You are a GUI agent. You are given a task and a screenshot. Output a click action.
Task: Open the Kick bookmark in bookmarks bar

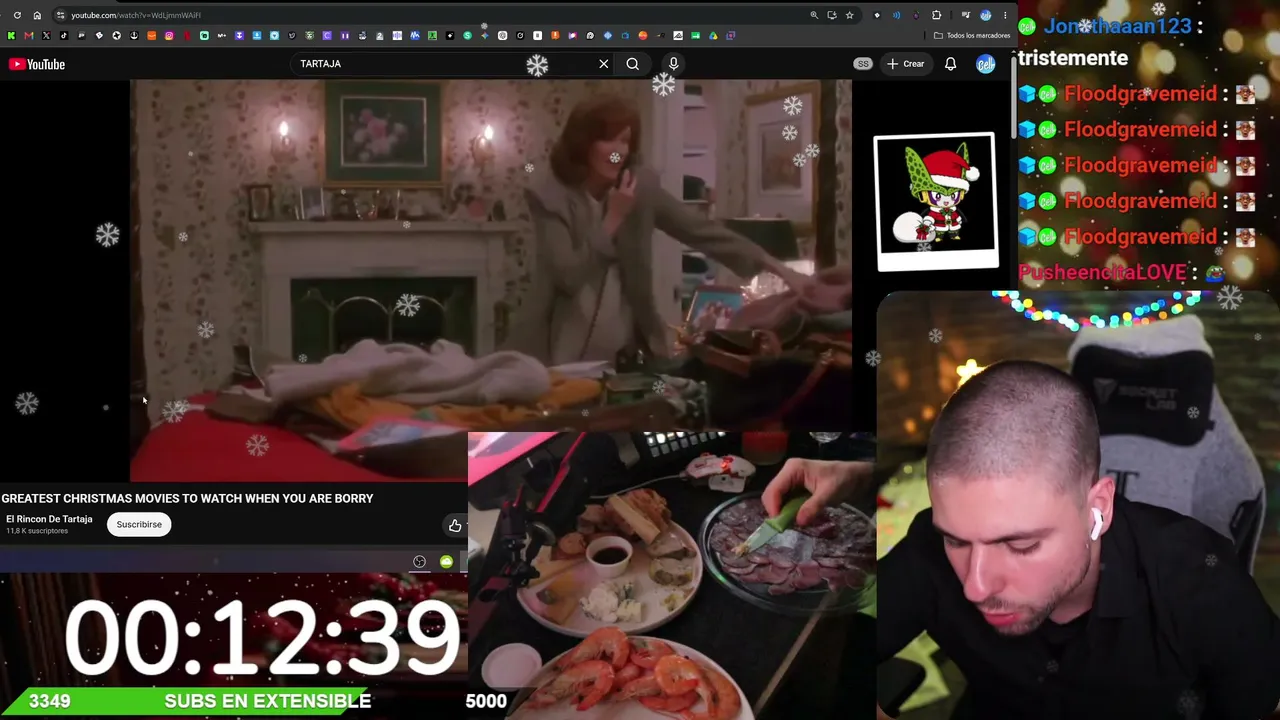click(x=11, y=35)
